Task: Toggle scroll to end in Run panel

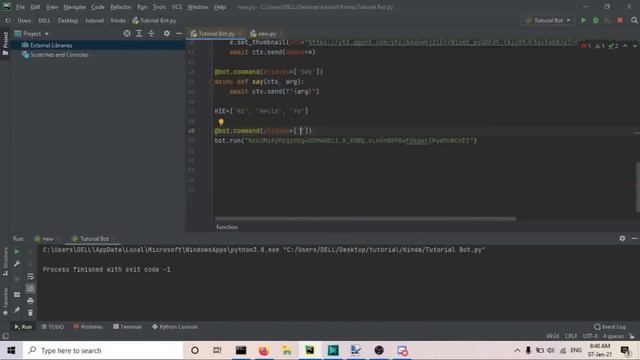Action: point(30,289)
